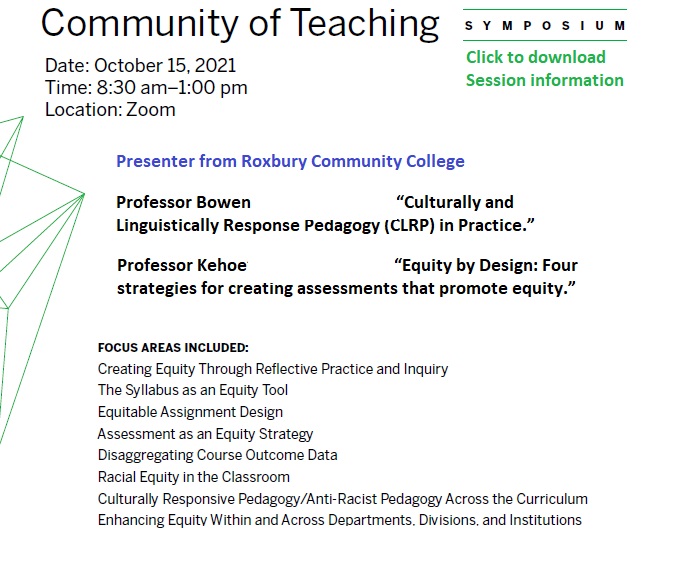Click the SYMPOSIUM label
This screenshot has height=568, width=678.
[x=545, y=26]
